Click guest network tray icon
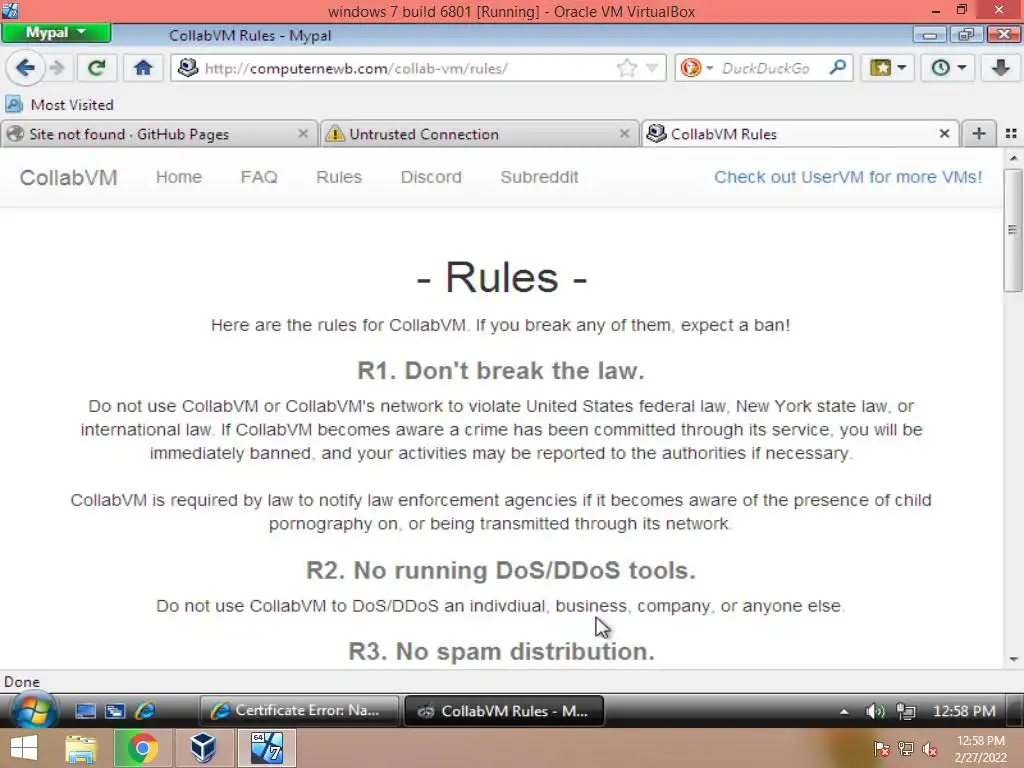1024x768 pixels. pos(906,711)
